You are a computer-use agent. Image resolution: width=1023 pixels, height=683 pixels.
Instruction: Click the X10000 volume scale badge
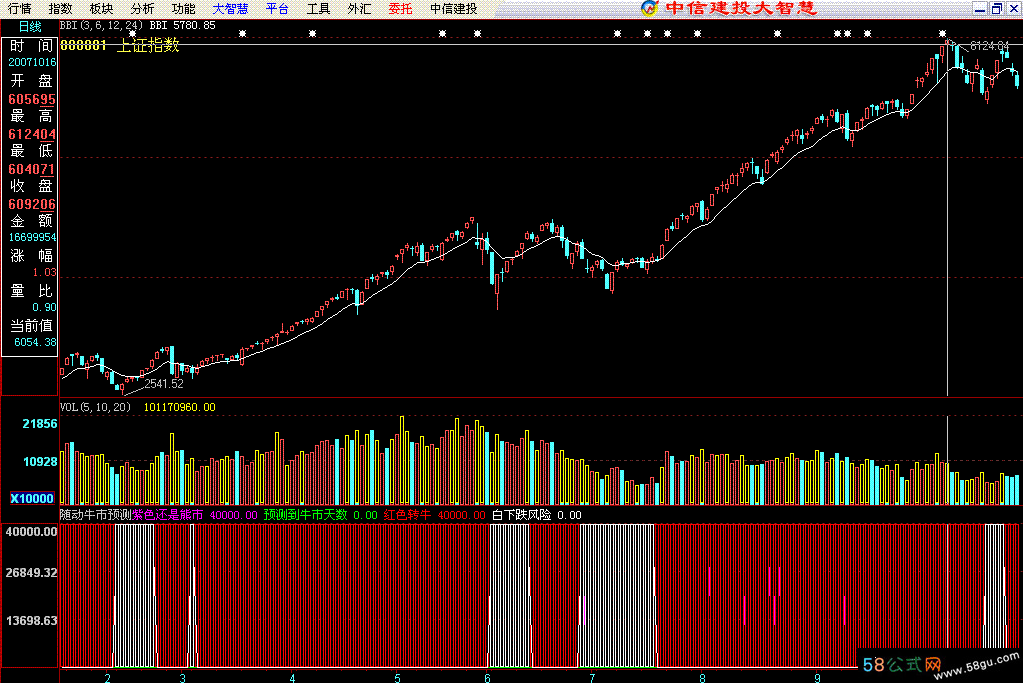pos(32,498)
